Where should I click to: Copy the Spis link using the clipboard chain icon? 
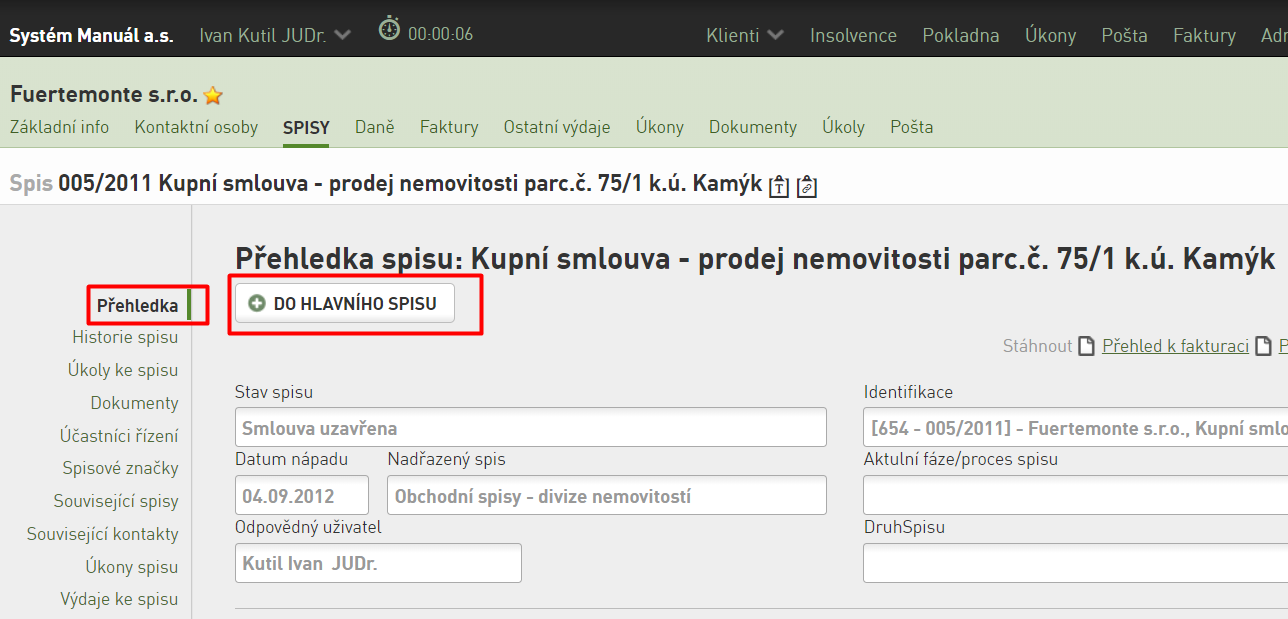(807, 186)
